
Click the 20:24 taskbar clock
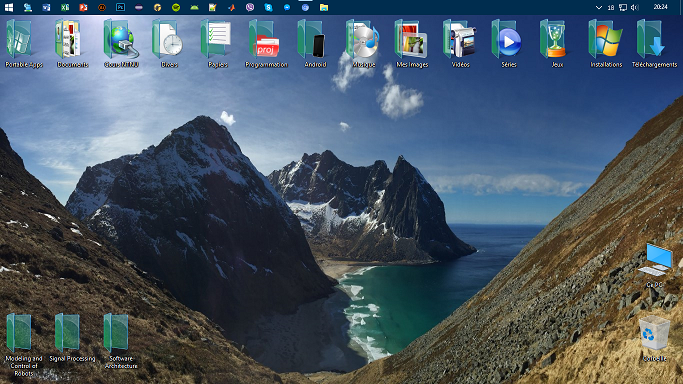click(x=660, y=7)
